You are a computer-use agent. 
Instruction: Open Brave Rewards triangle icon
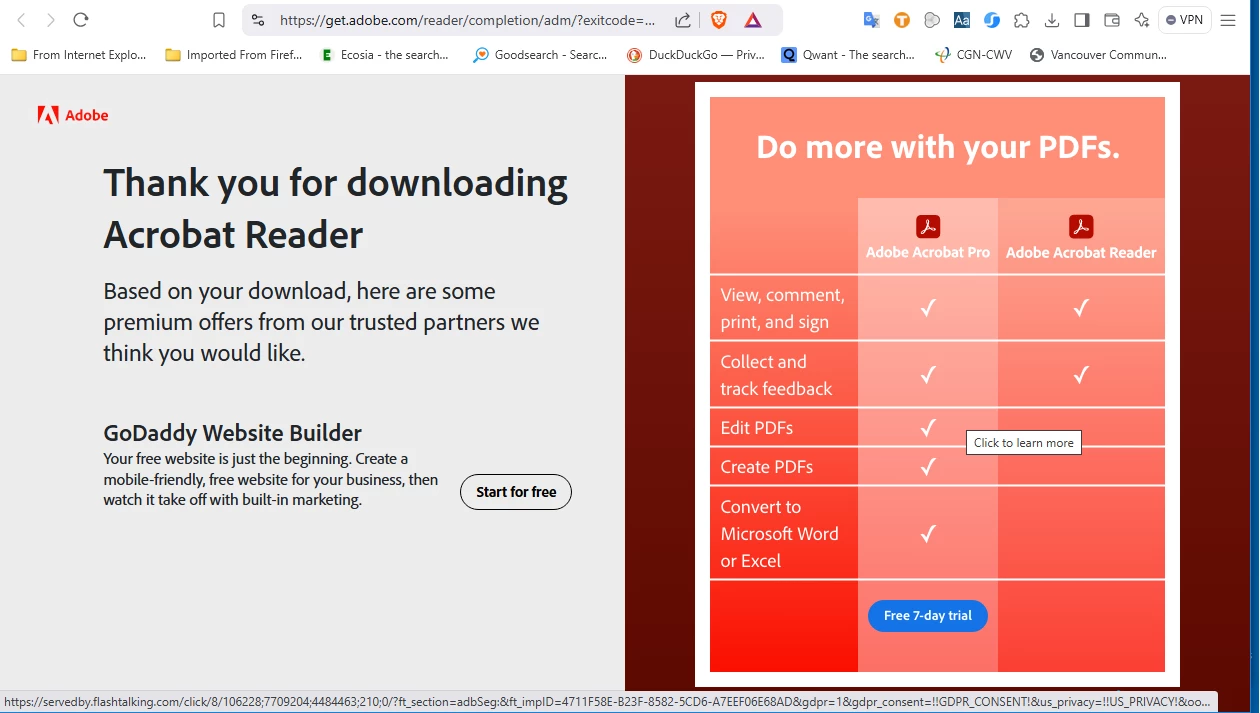(753, 20)
